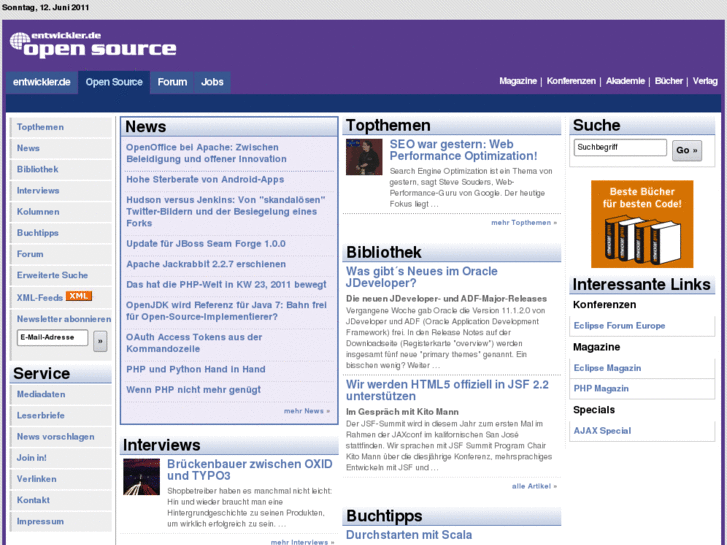This screenshot has width=727, height=545.
Task: Click the orange XML feed badge
Action: (x=78, y=296)
